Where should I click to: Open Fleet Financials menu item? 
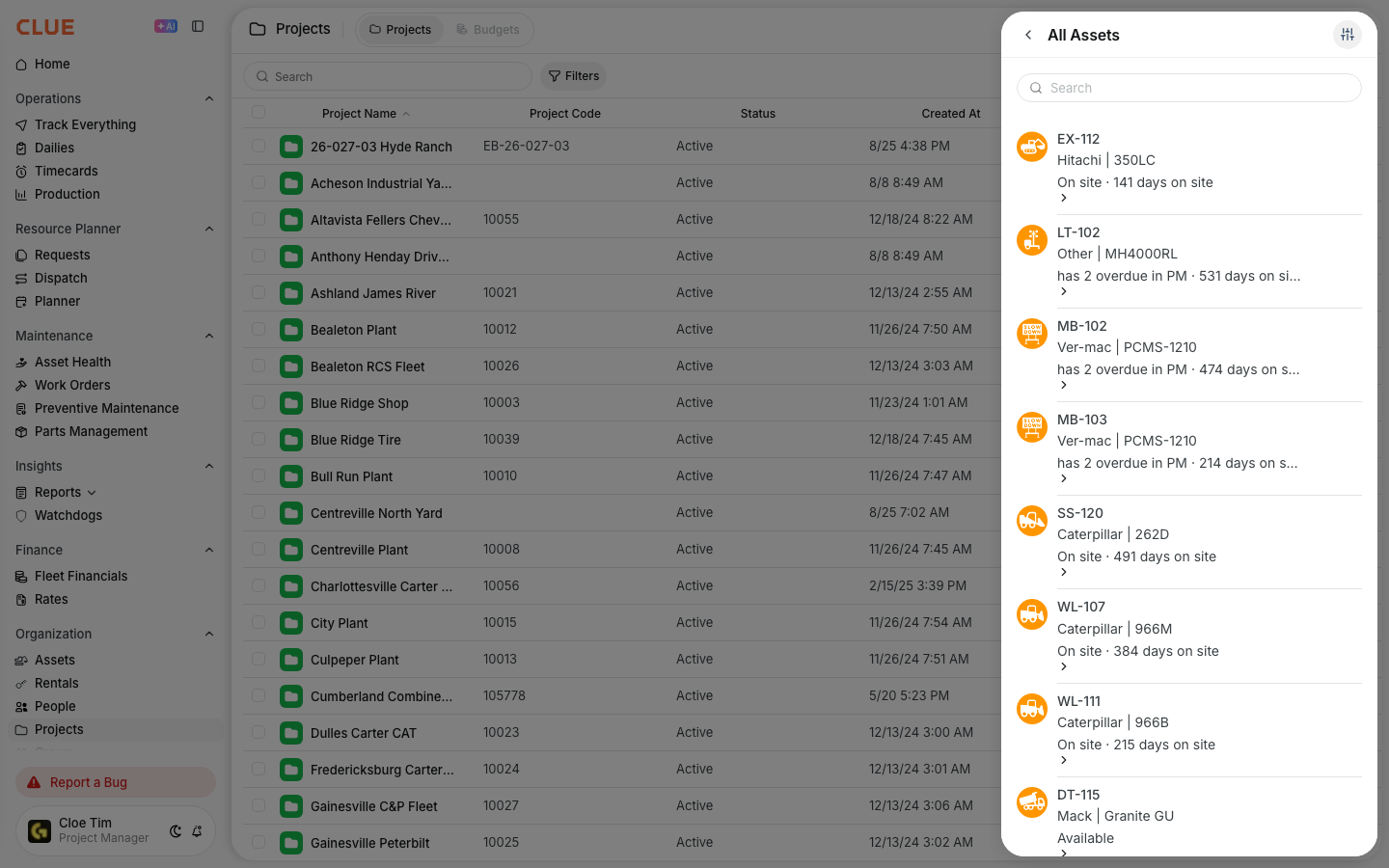(81, 577)
